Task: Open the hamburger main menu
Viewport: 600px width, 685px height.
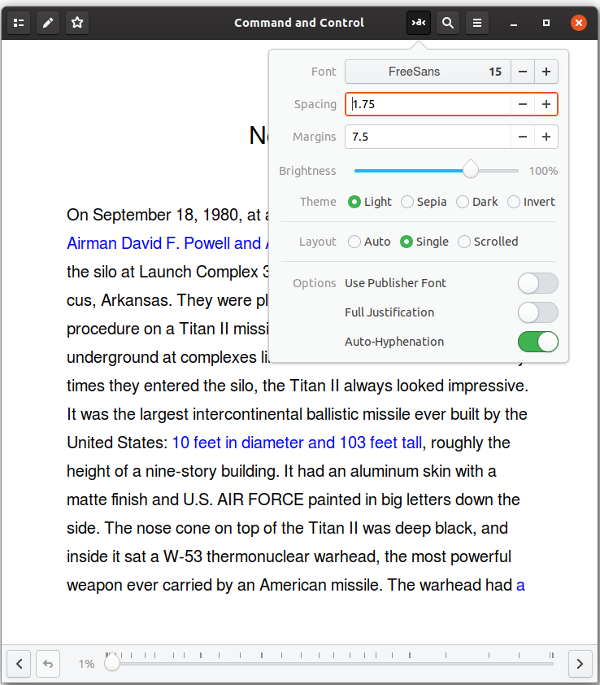Action: coord(478,22)
